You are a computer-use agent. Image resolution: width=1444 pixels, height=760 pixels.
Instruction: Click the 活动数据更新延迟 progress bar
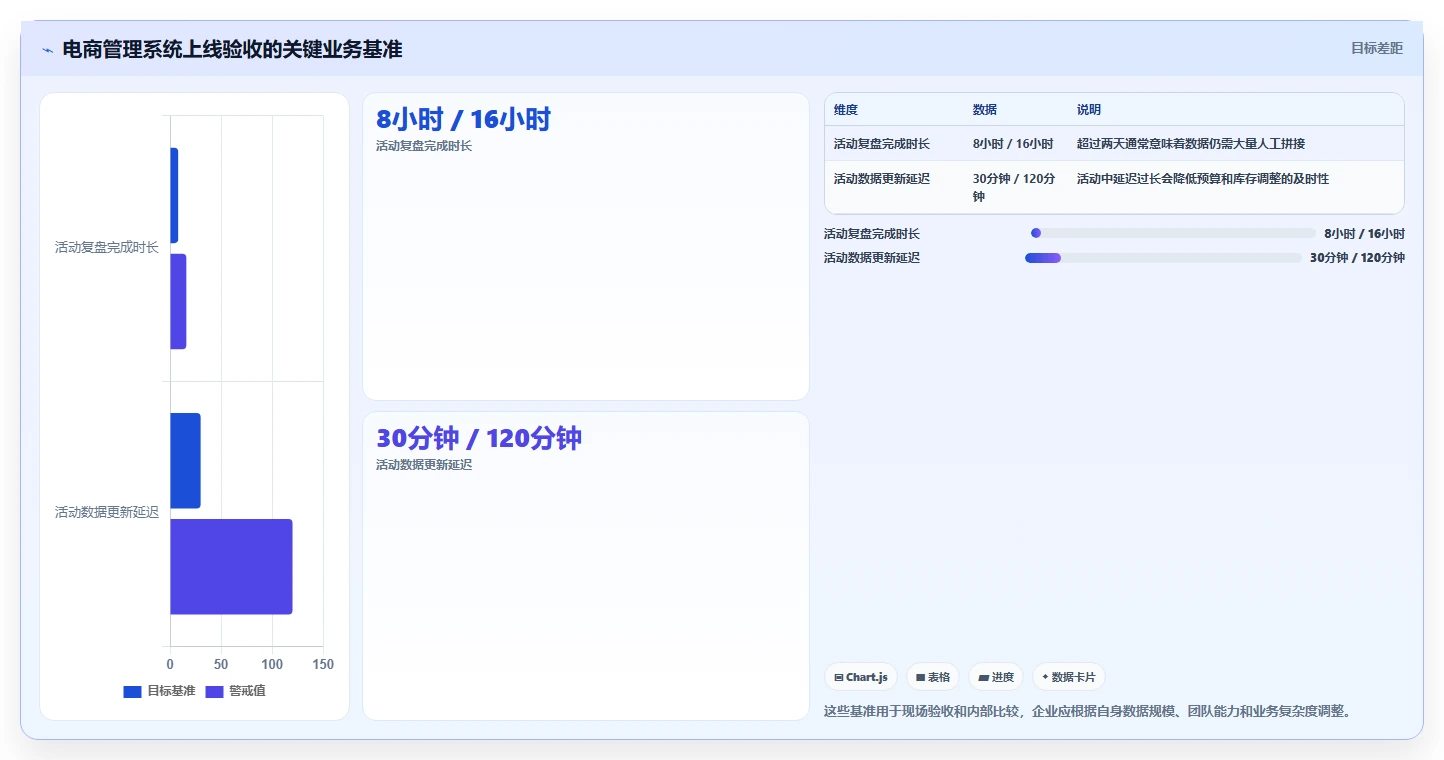[x=1163, y=258]
